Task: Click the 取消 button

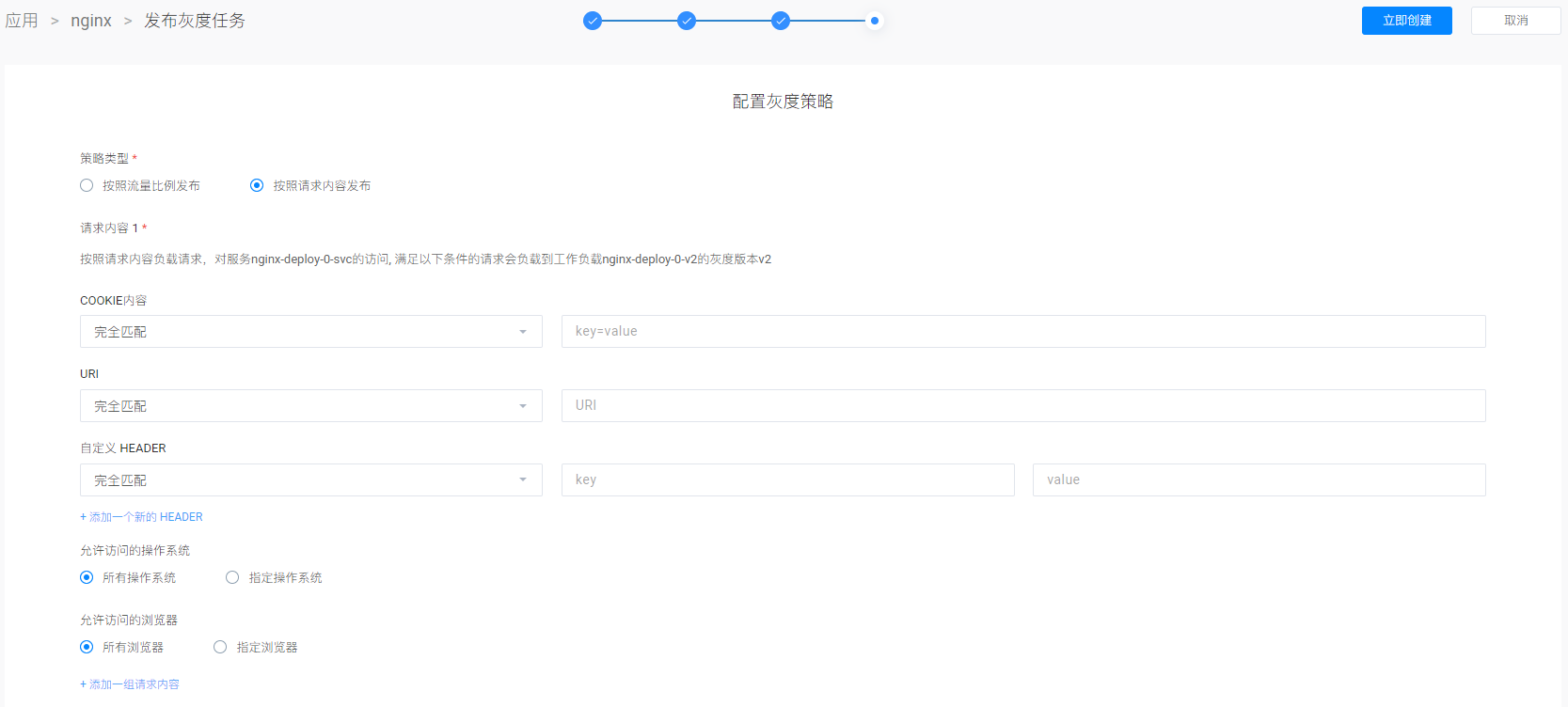Action: pyautogui.click(x=1515, y=21)
